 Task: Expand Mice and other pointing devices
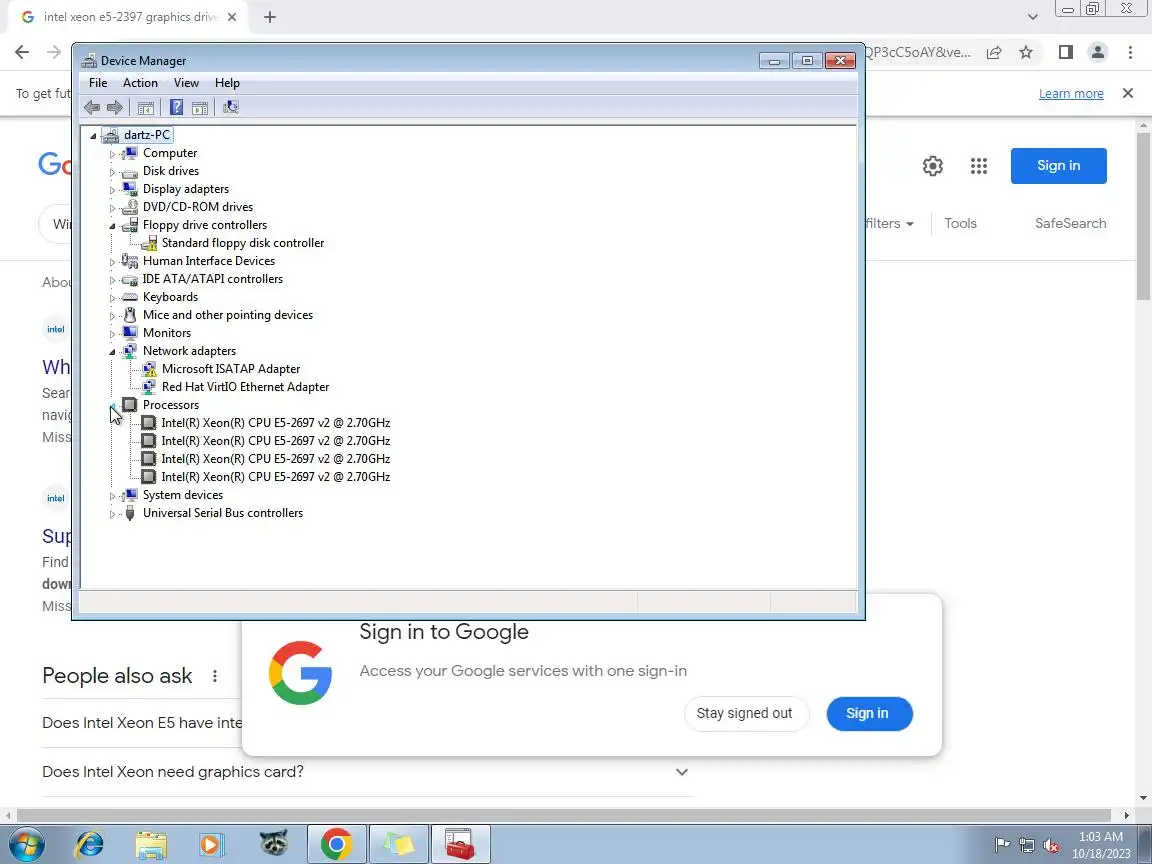point(112,316)
